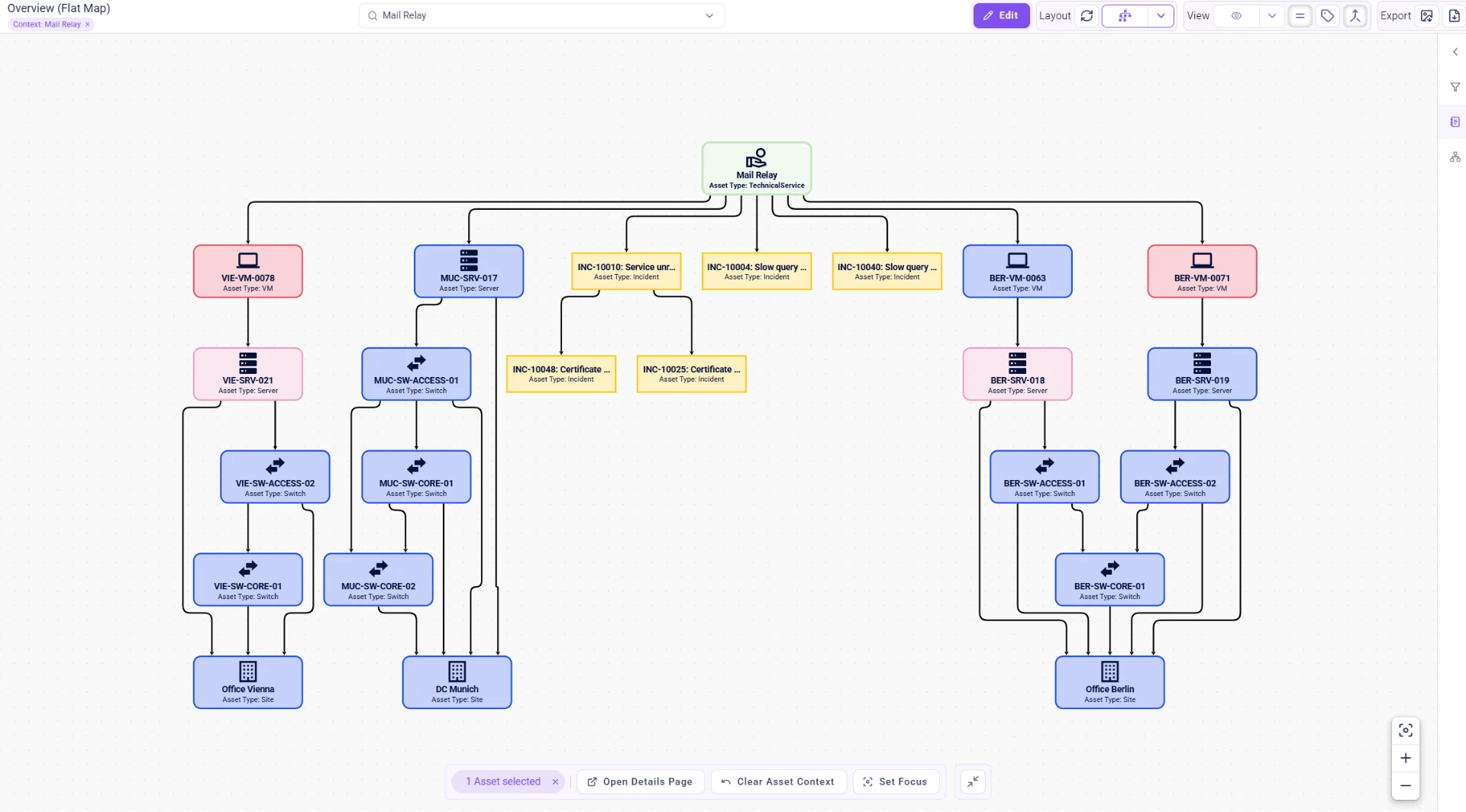
Task: Click Set Focus button
Action: tap(895, 782)
